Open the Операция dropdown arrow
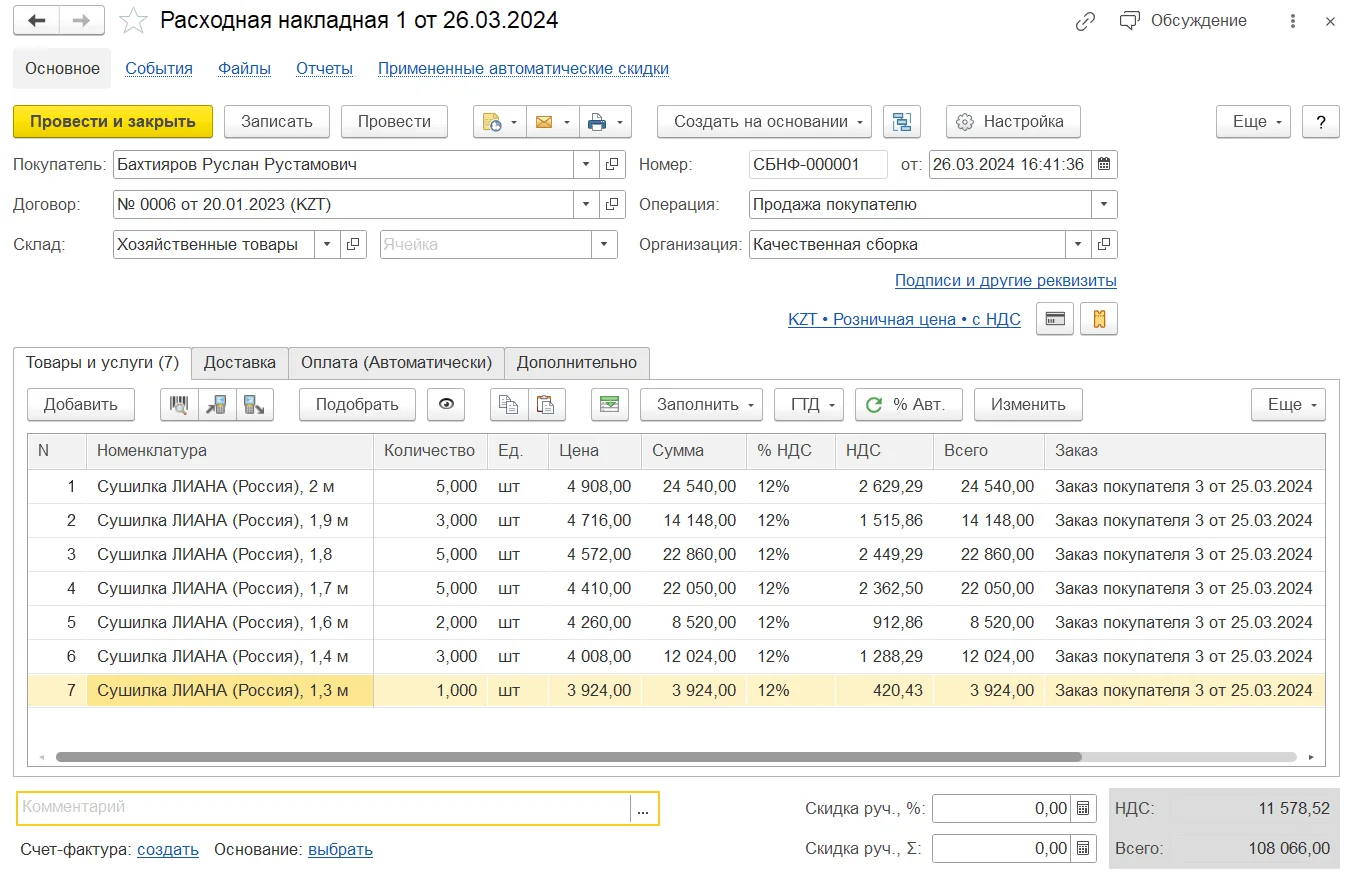Viewport: 1349px width, 885px height. [x=1104, y=205]
